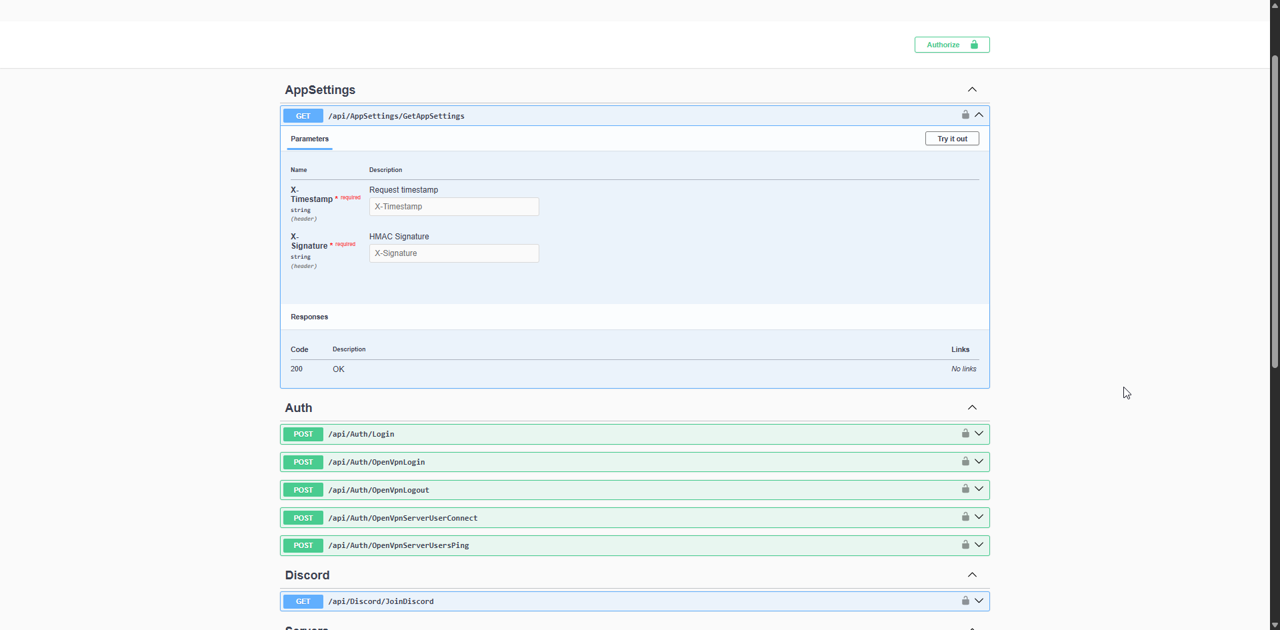This screenshot has width=1280, height=630.
Task: Click POST badge of OpenVpnLogout
Action: 303,490
